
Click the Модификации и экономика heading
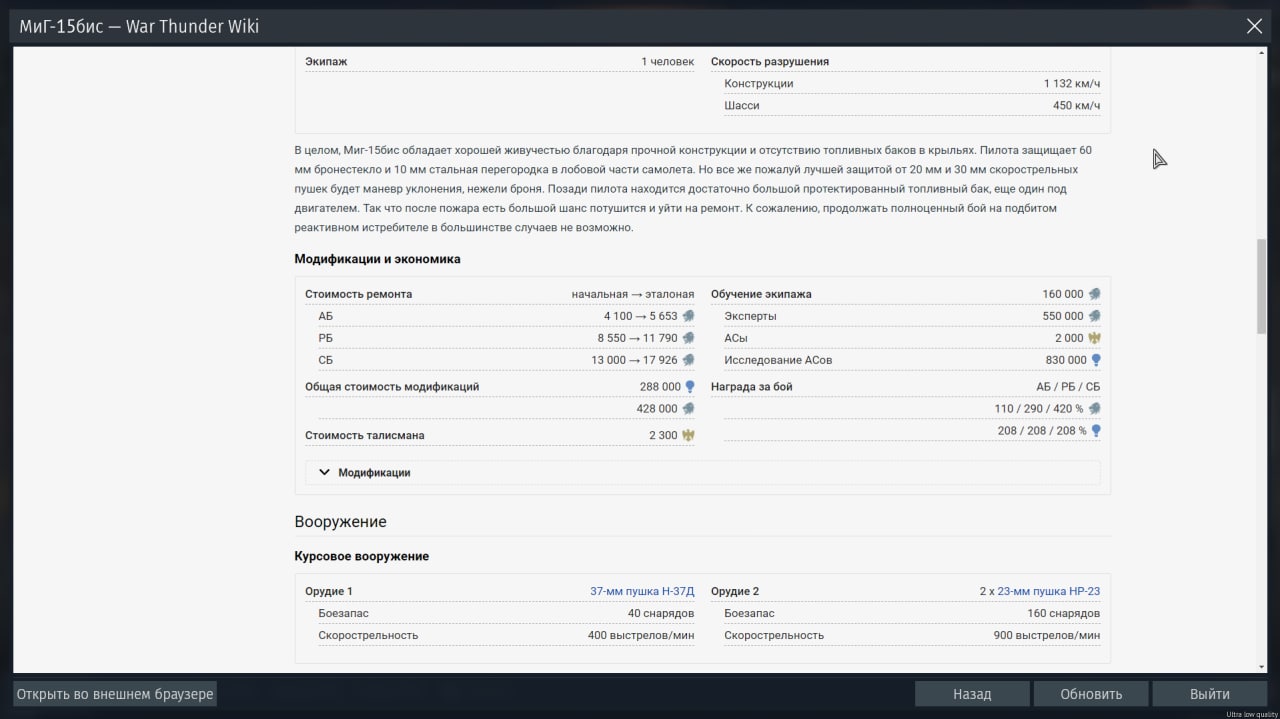[377, 259]
